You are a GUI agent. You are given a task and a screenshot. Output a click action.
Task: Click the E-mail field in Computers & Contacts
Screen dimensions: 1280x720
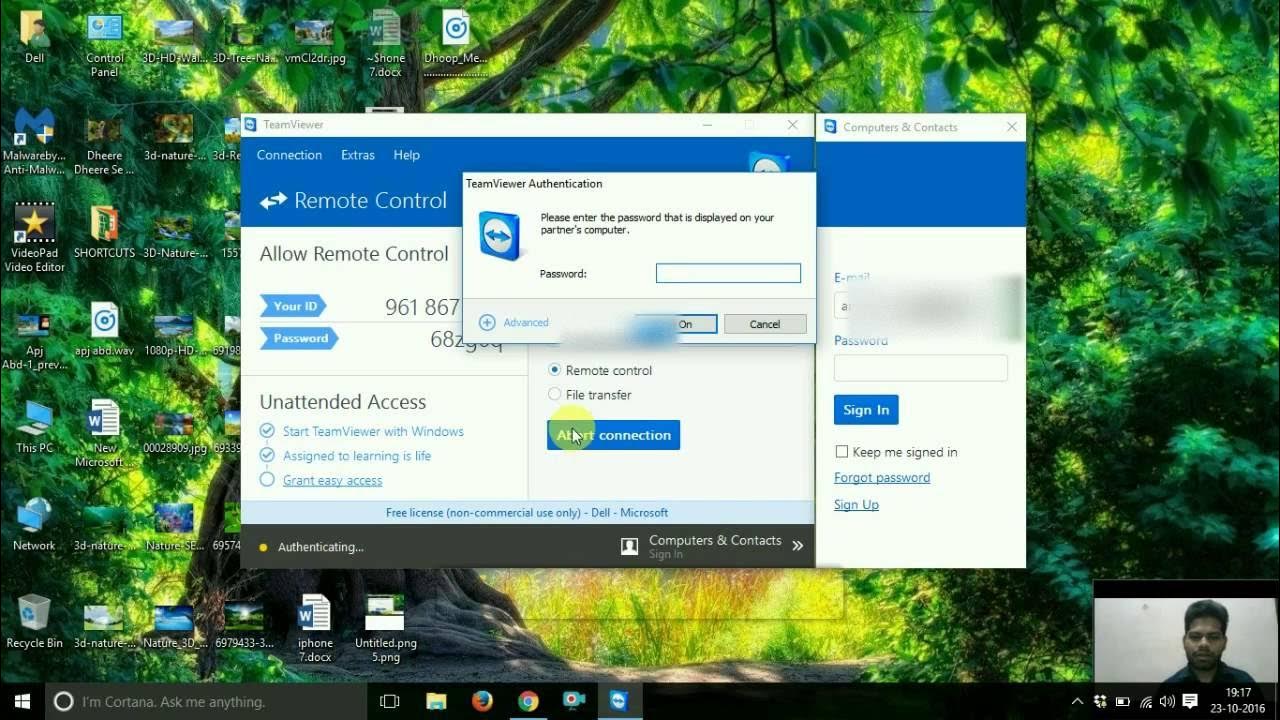921,306
